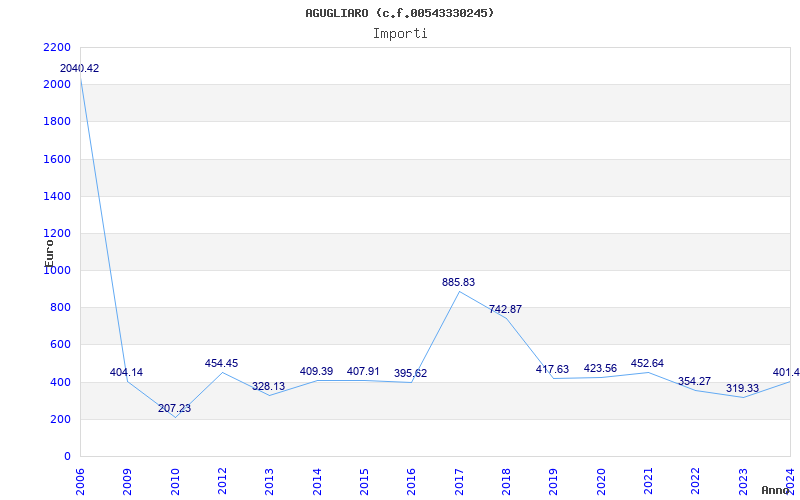
Task: Click the x-axis year 2010
Action: (175, 482)
